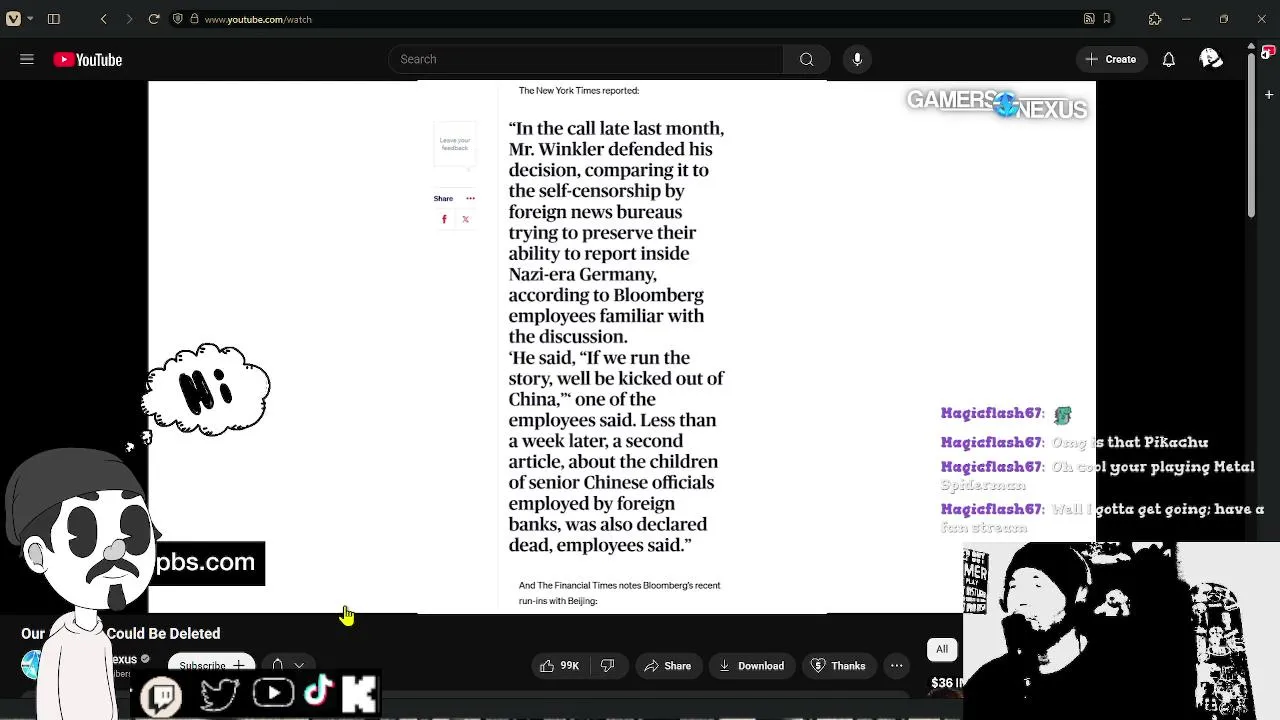Click the feed icon in the address bar
The image size is (1280, 720).
click(1089, 19)
